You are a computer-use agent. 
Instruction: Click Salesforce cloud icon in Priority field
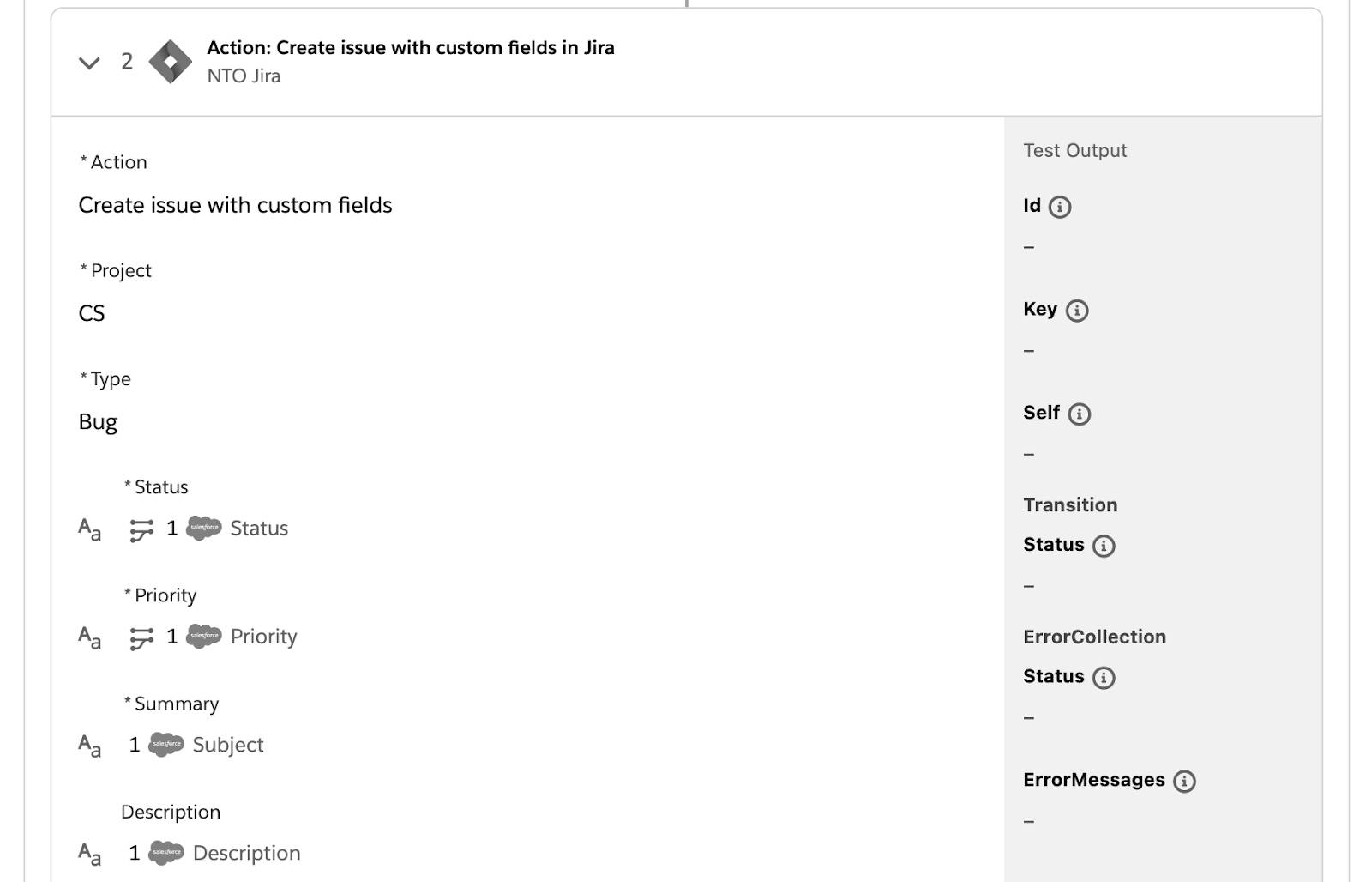[x=204, y=636]
